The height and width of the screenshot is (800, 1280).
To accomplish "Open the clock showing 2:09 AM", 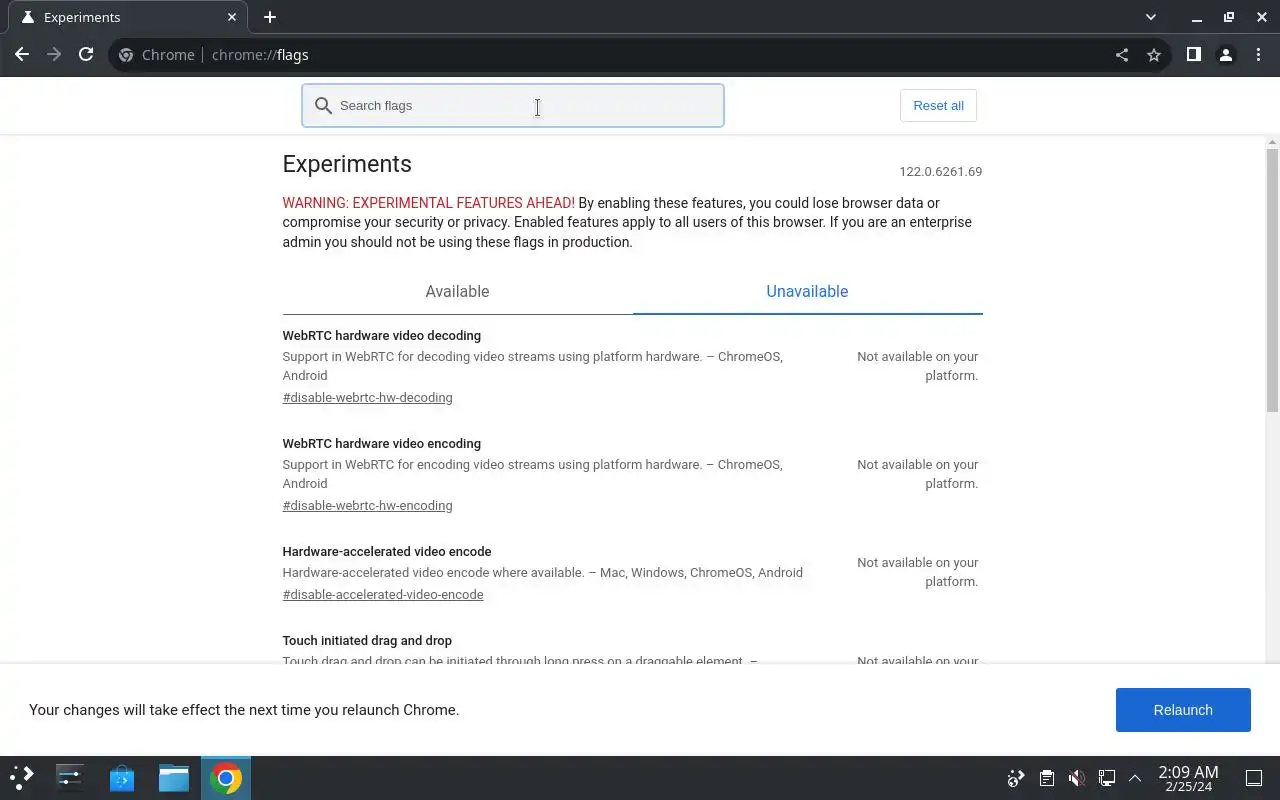I will (1188, 778).
